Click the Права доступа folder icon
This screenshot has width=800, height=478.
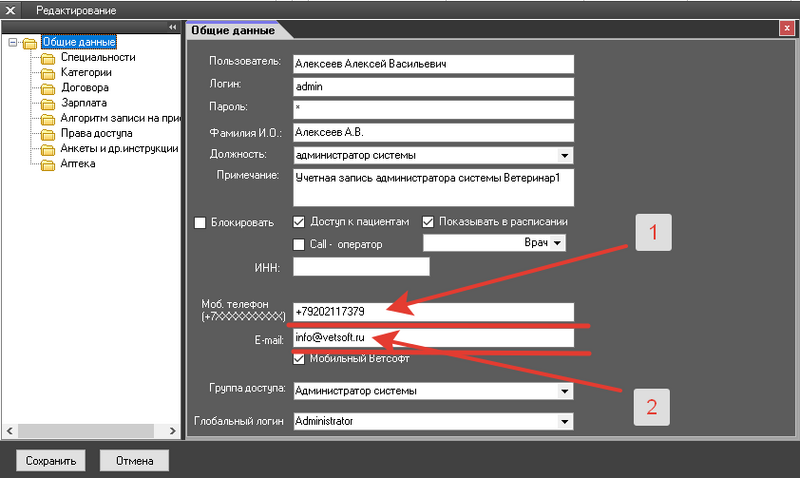click(x=48, y=134)
